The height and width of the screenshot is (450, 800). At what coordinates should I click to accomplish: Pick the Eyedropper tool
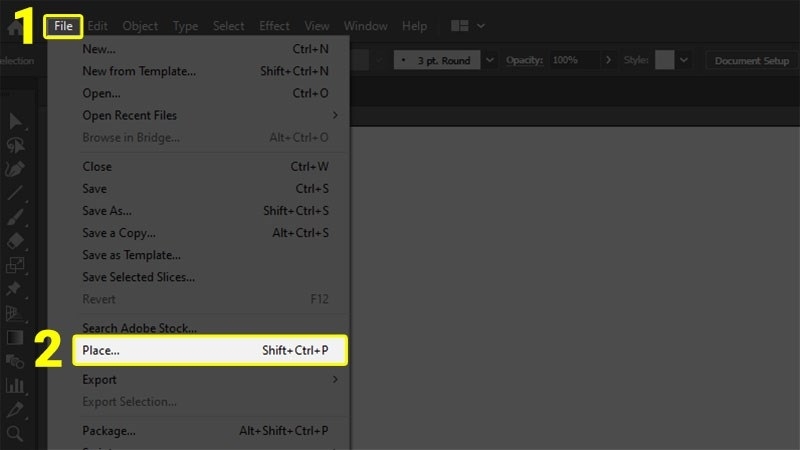click(x=15, y=409)
